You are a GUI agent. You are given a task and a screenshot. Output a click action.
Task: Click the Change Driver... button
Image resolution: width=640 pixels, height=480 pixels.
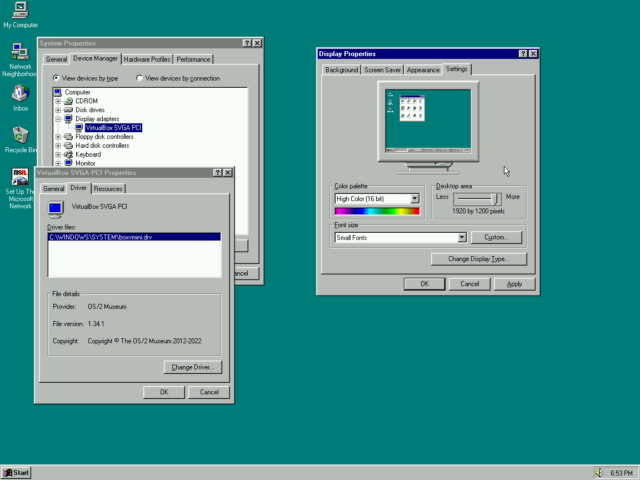point(193,367)
